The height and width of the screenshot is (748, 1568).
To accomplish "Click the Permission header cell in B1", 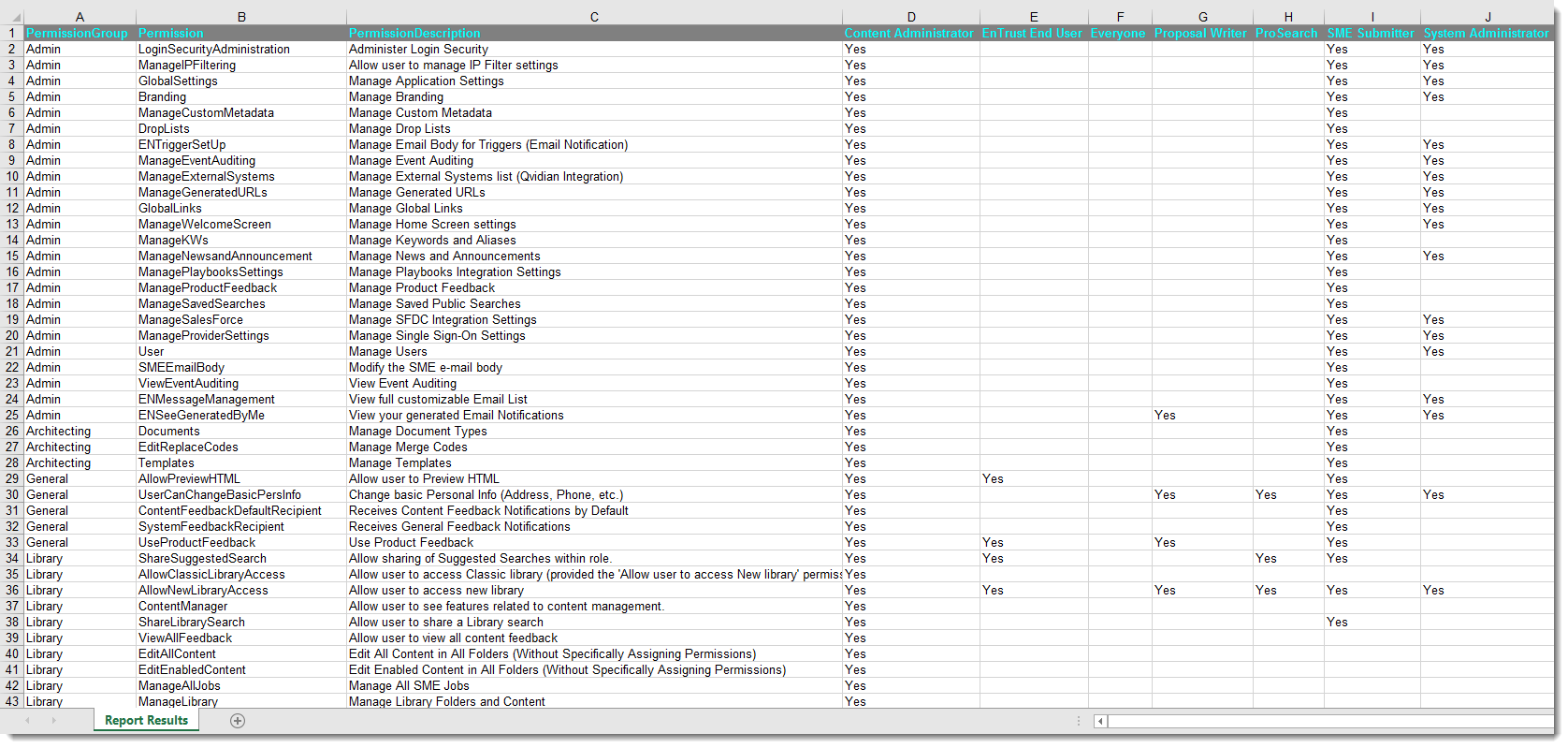I will point(241,33).
